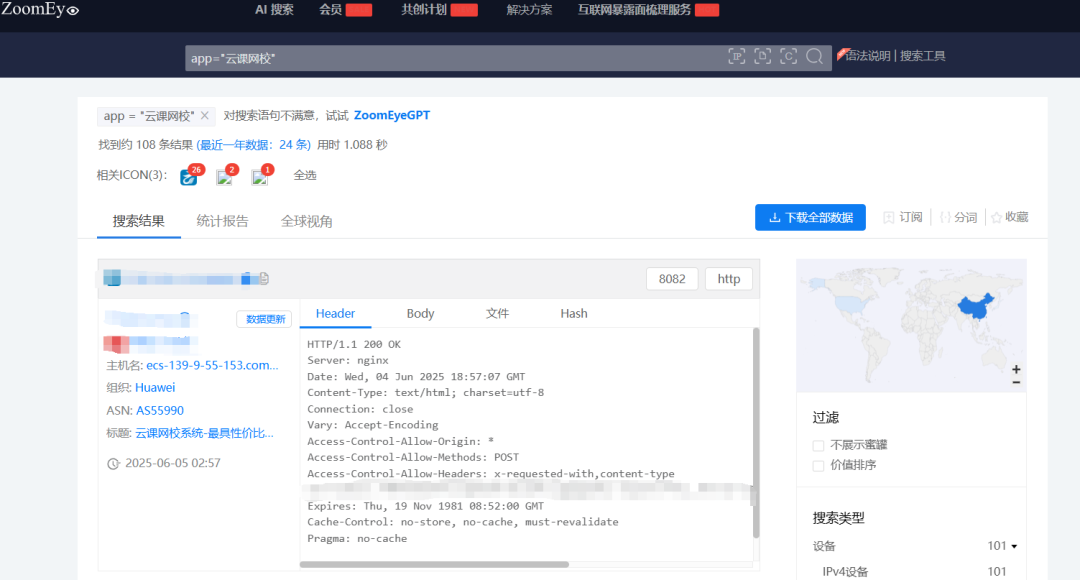Open 语法说明 syntax help link

pos(867,56)
